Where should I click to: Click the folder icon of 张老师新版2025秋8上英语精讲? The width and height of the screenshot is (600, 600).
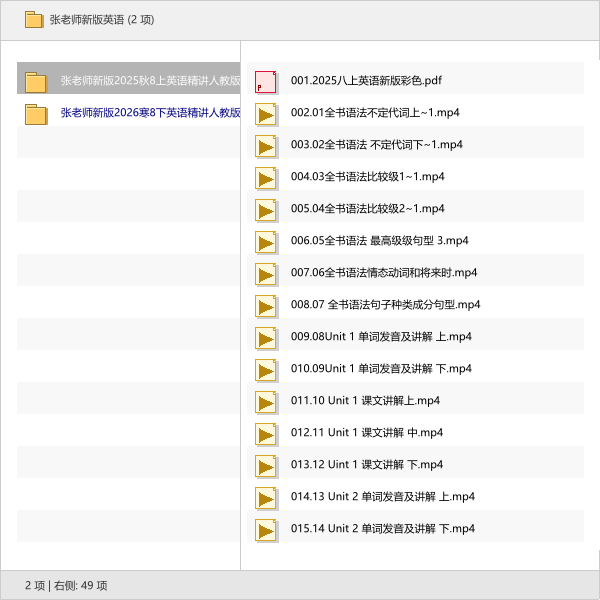click(x=36, y=81)
